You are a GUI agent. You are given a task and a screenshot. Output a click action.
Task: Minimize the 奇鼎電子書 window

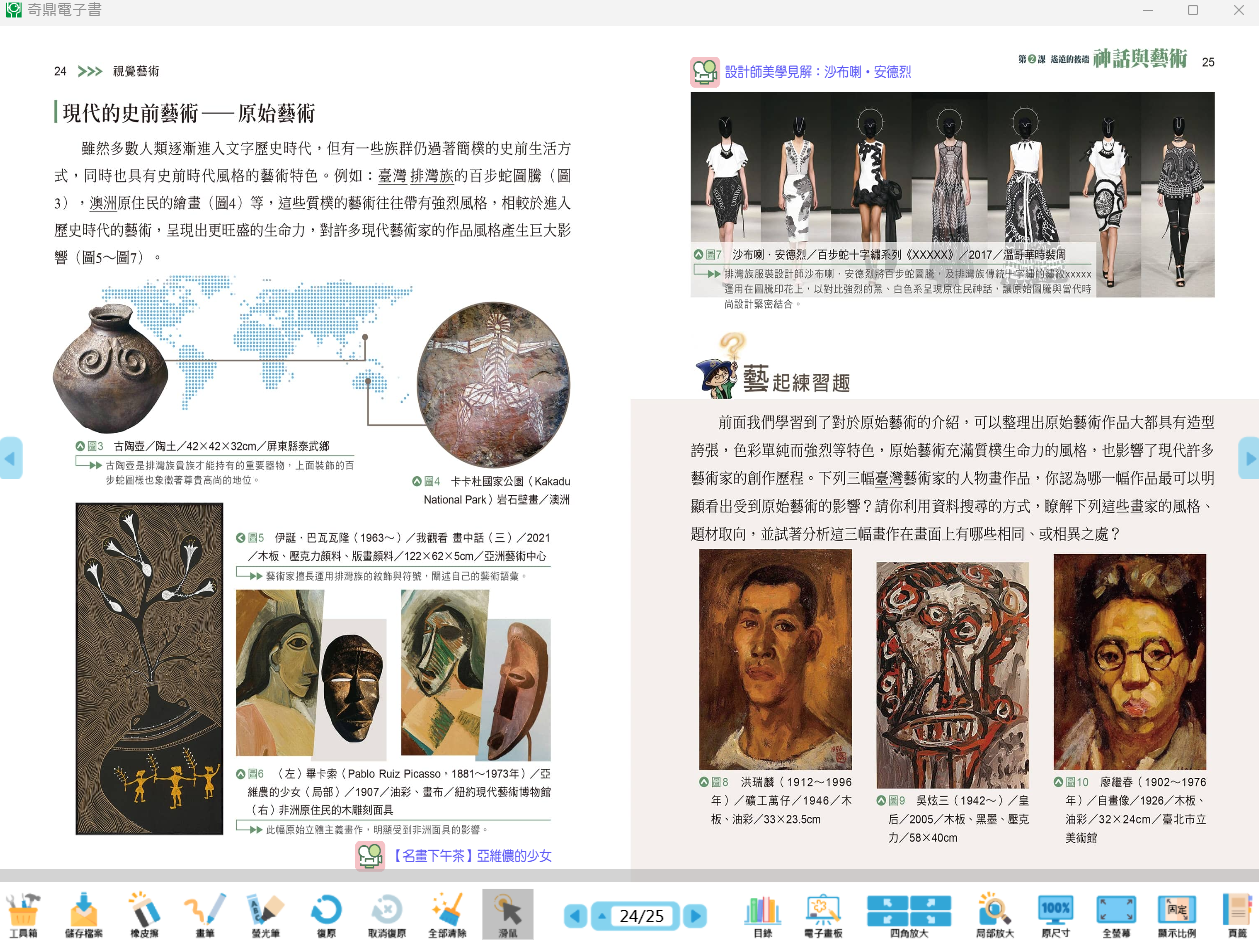pos(1148,10)
